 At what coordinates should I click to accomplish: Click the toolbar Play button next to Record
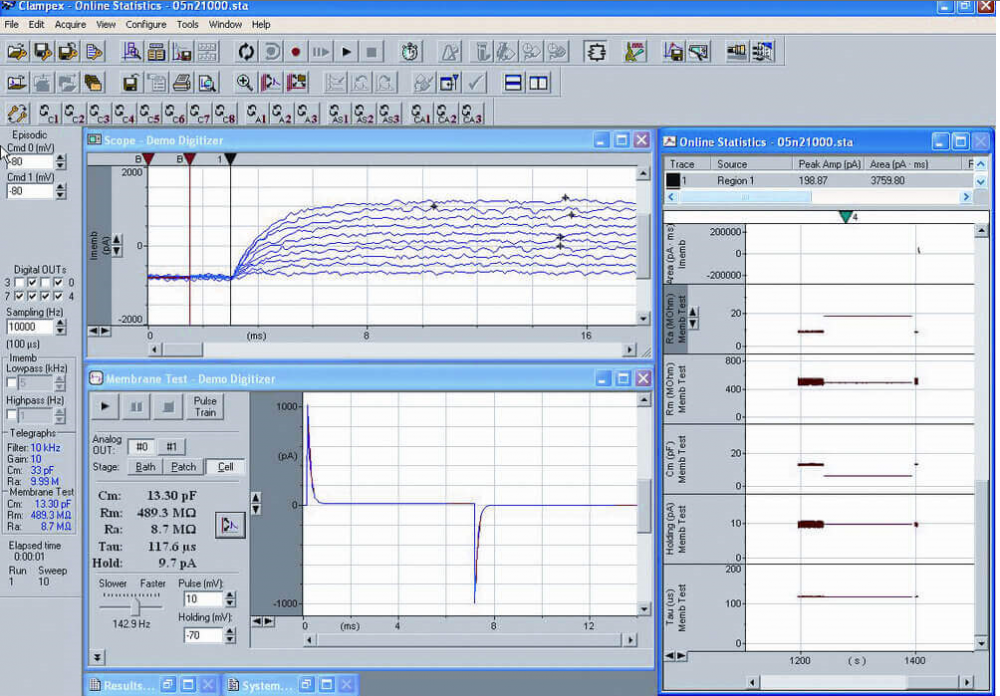tap(346, 51)
